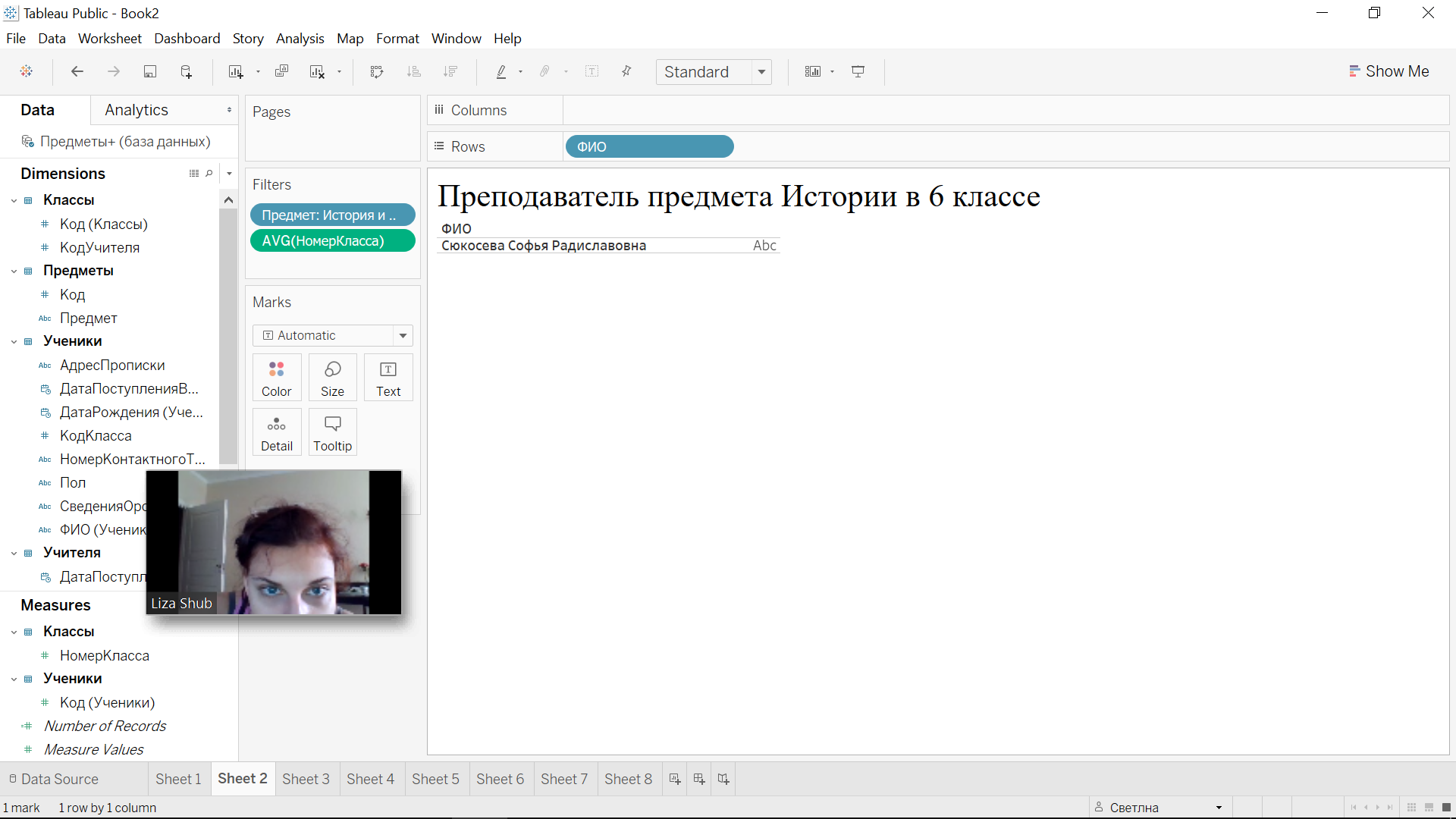Click the Save icon in toolbar

click(x=150, y=71)
